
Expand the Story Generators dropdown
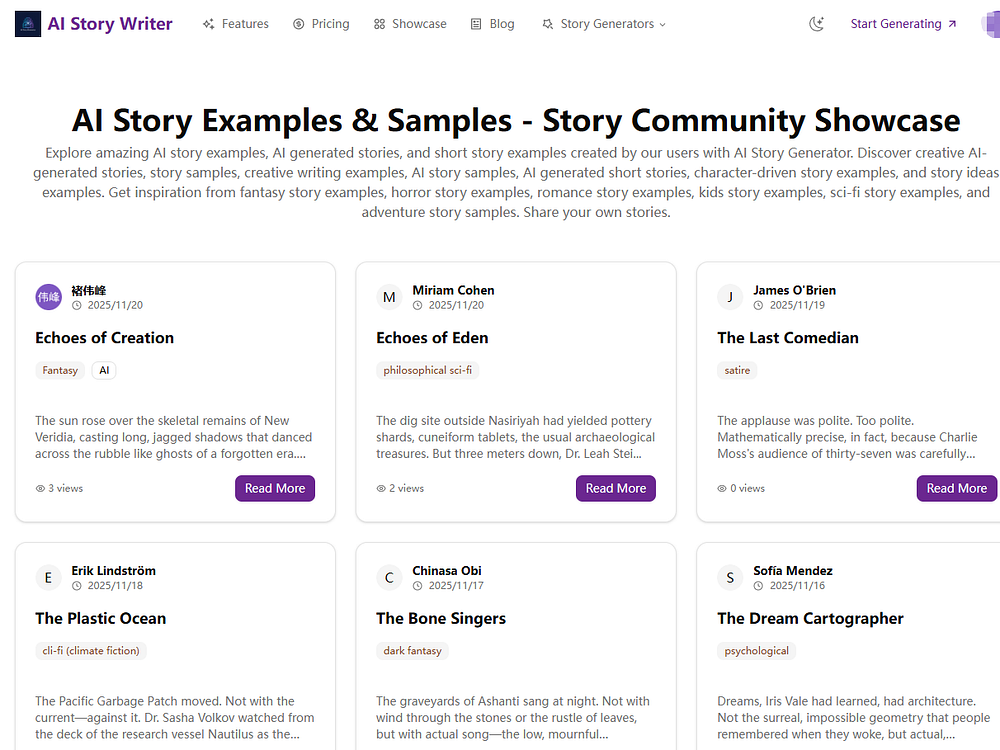[x=603, y=24]
